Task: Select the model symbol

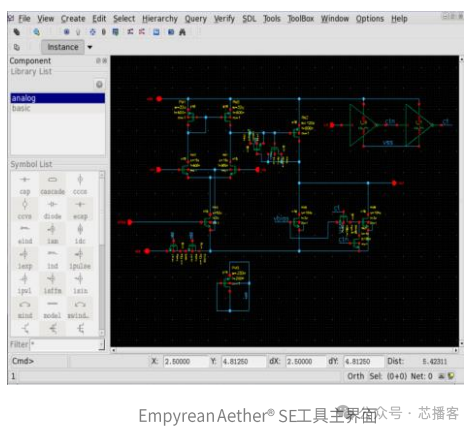Action: point(52,309)
